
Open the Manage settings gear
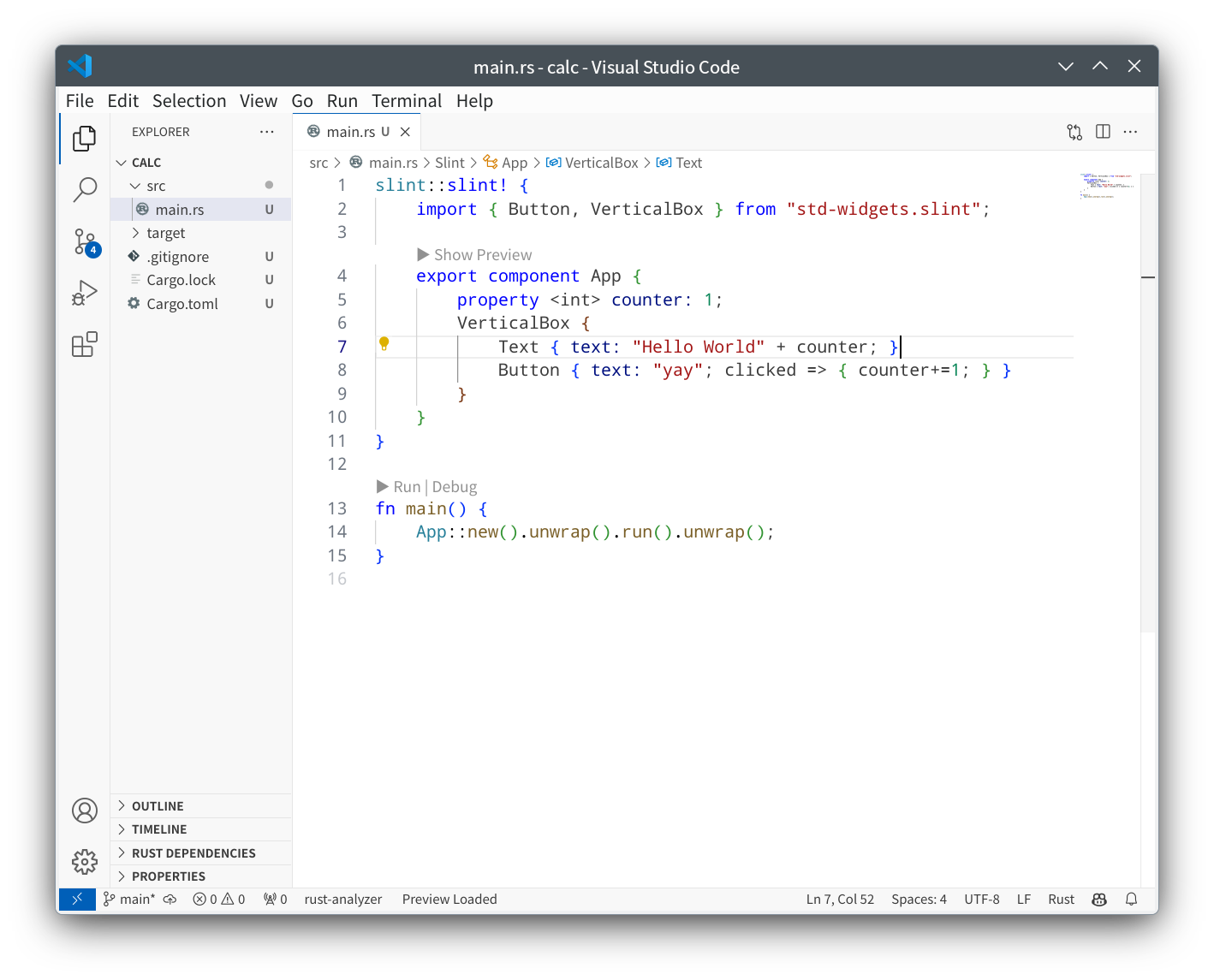click(x=85, y=861)
